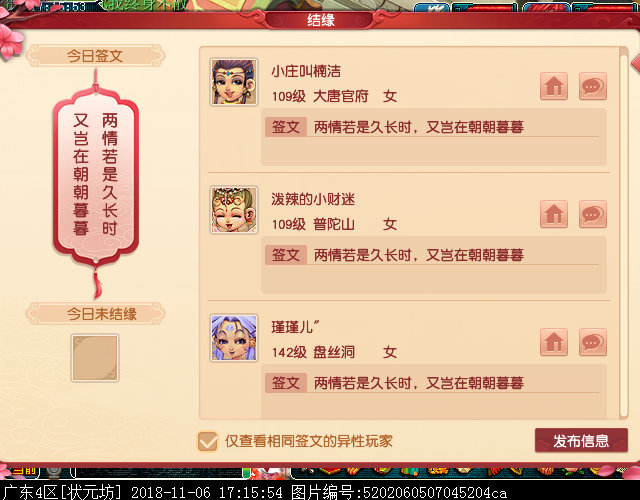
Task: Click 签文 message field of 小庄叫楠洁
Action: (434, 137)
